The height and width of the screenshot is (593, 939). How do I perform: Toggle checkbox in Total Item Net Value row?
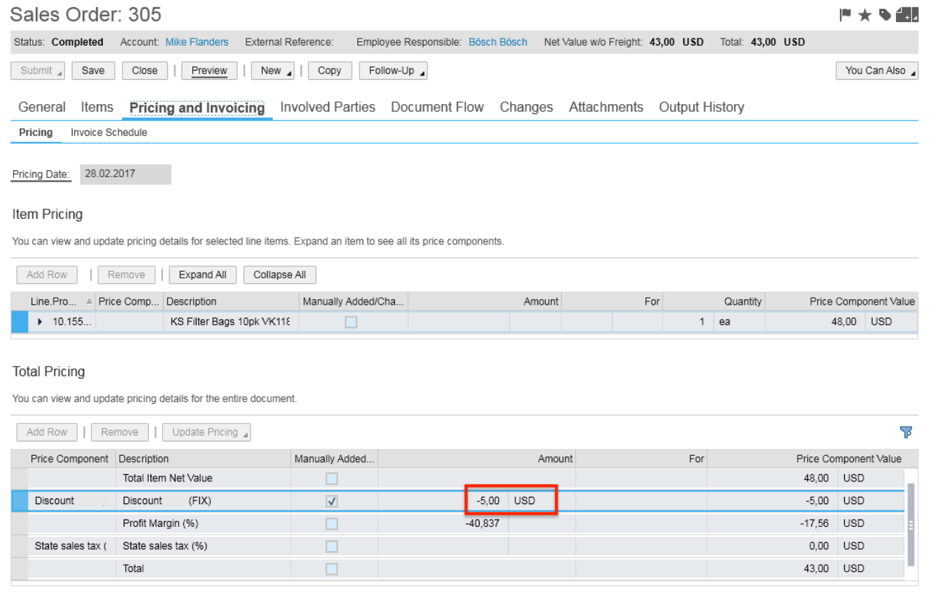pos(331,479)
